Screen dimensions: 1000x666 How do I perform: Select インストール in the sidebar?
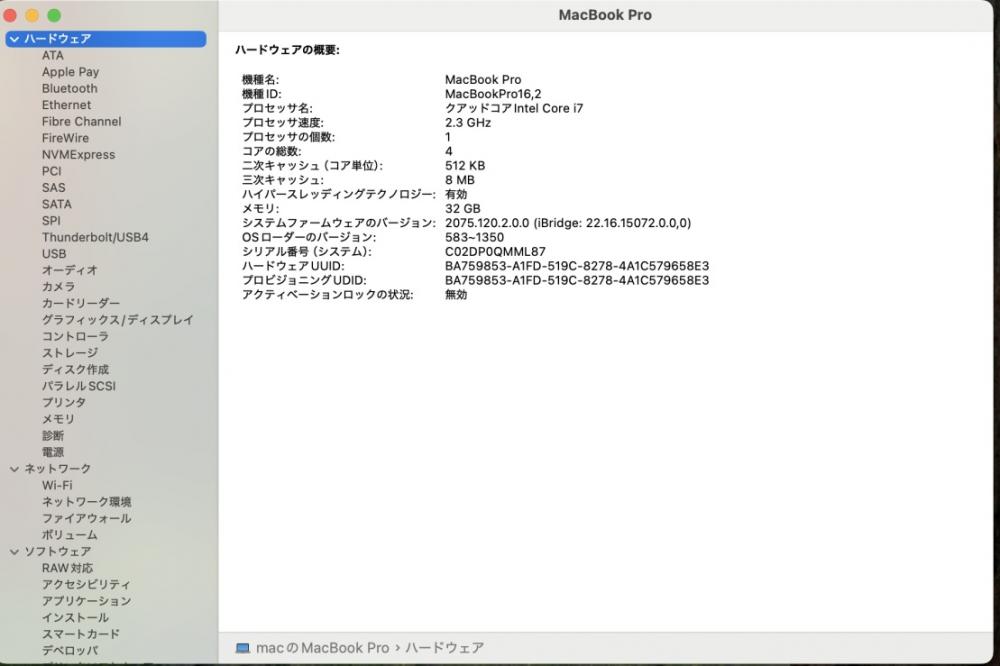75,618
